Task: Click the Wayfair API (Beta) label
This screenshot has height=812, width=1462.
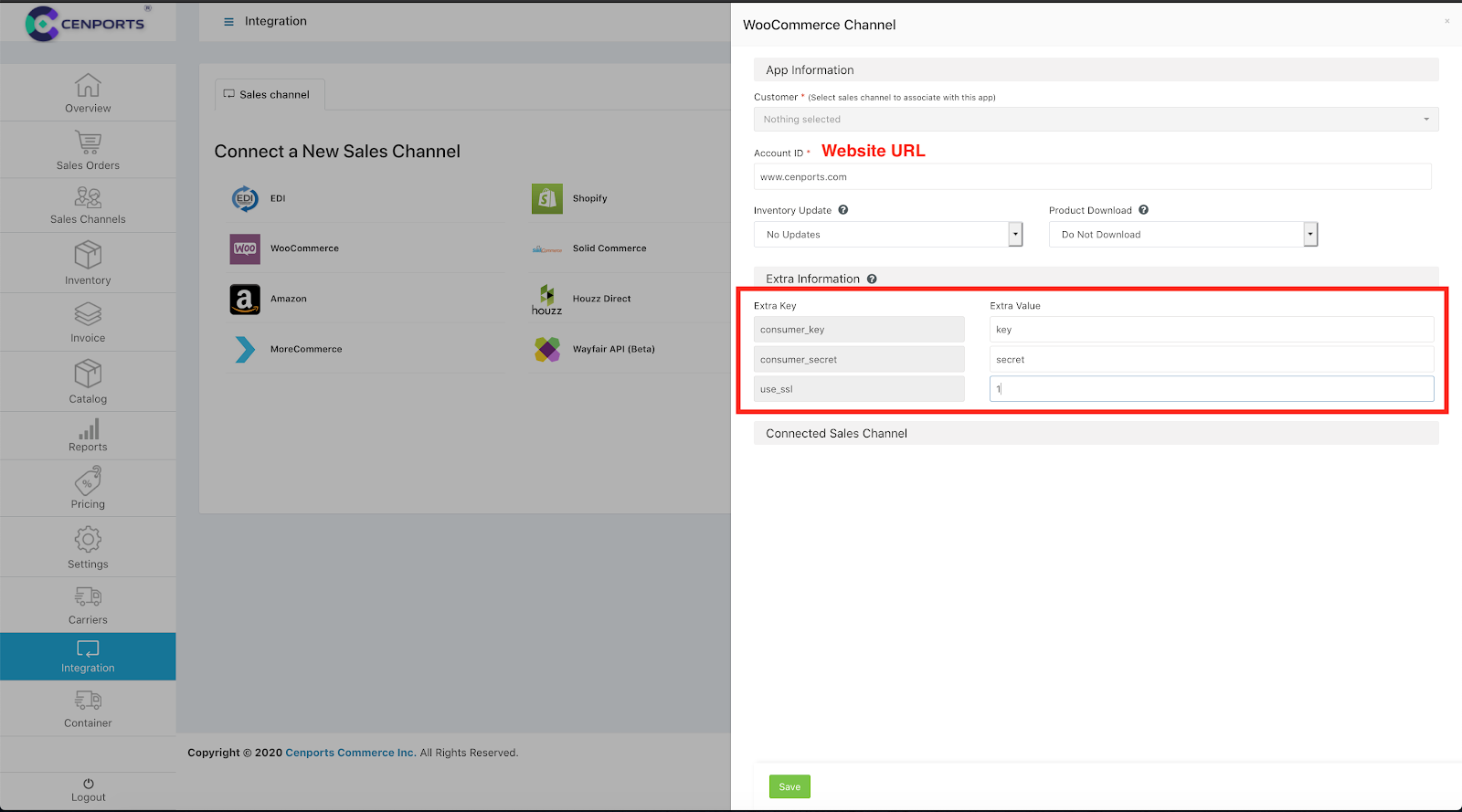Action: pos(614,349)
